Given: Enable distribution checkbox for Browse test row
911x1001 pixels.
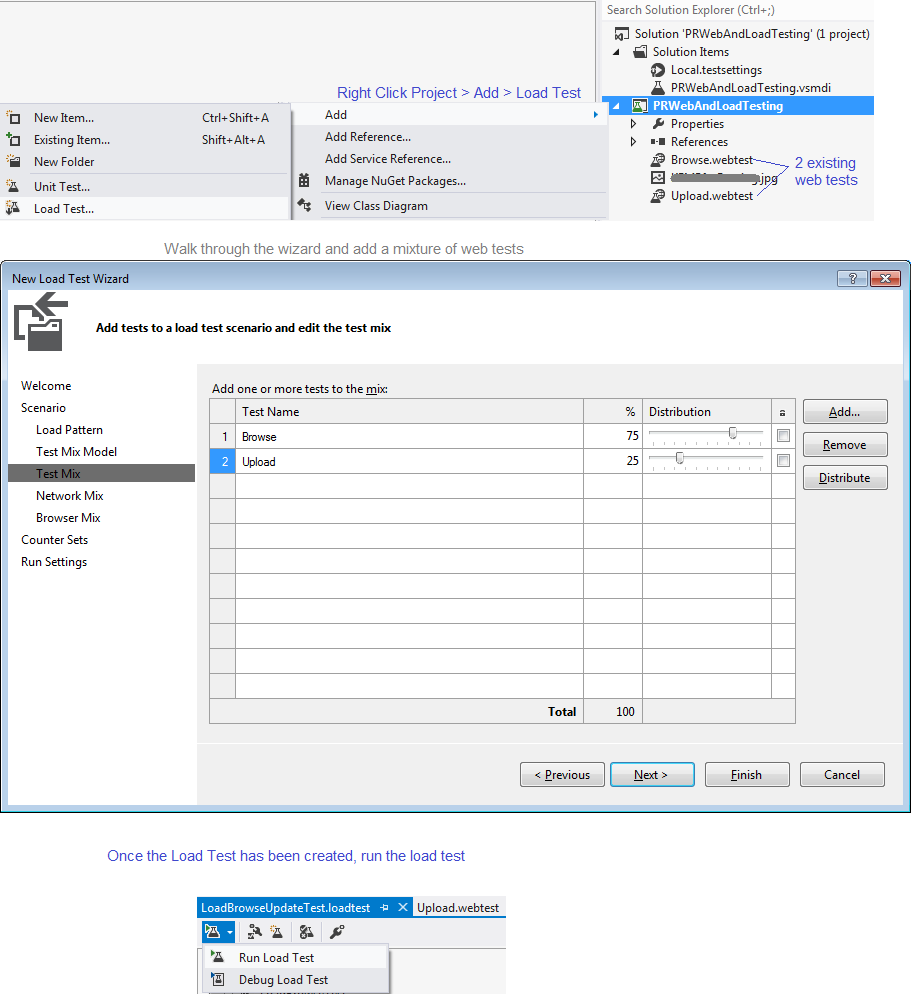Looking at the screenshot, I should 782,435.
